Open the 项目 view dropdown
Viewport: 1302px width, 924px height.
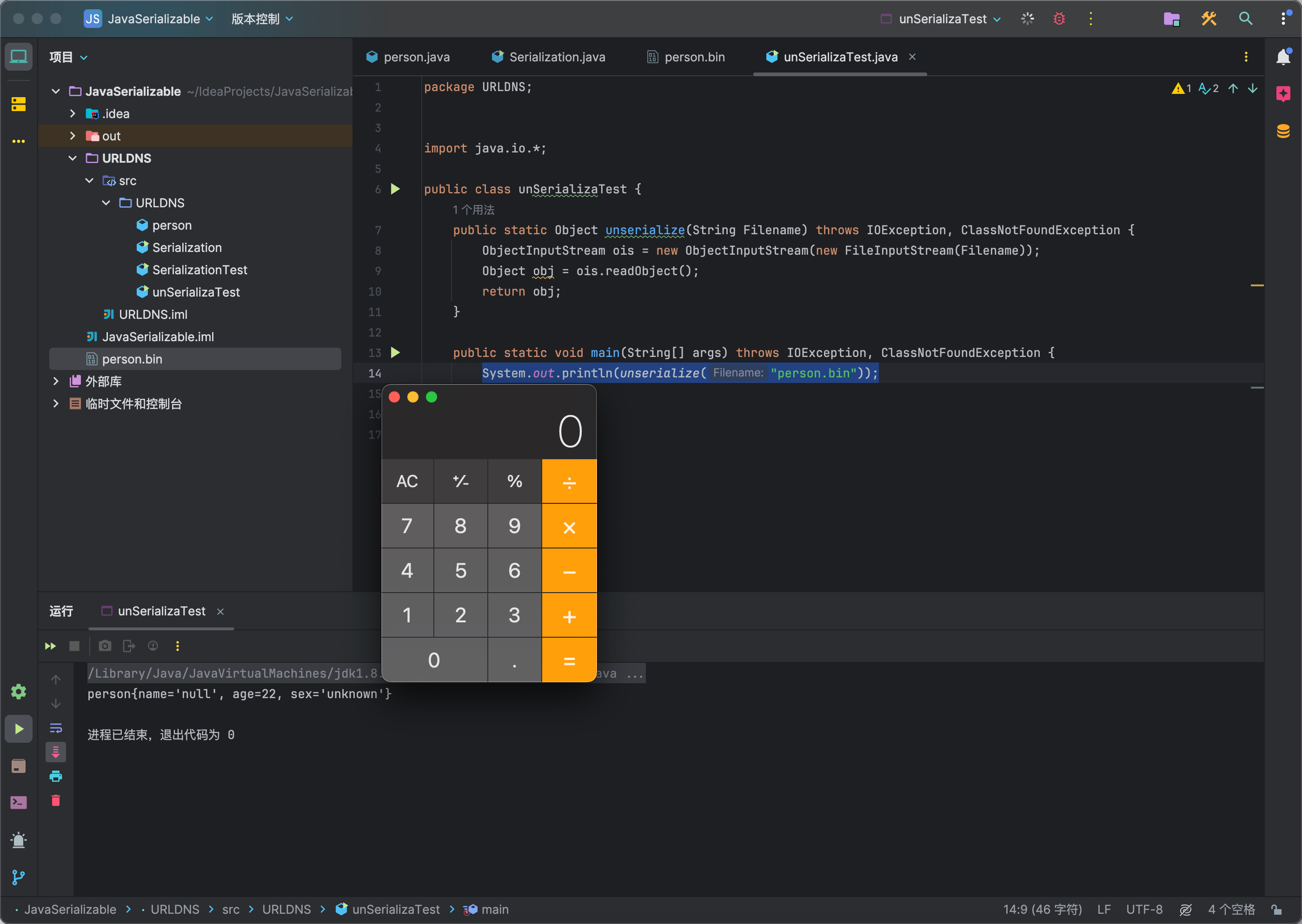[68, 57]
